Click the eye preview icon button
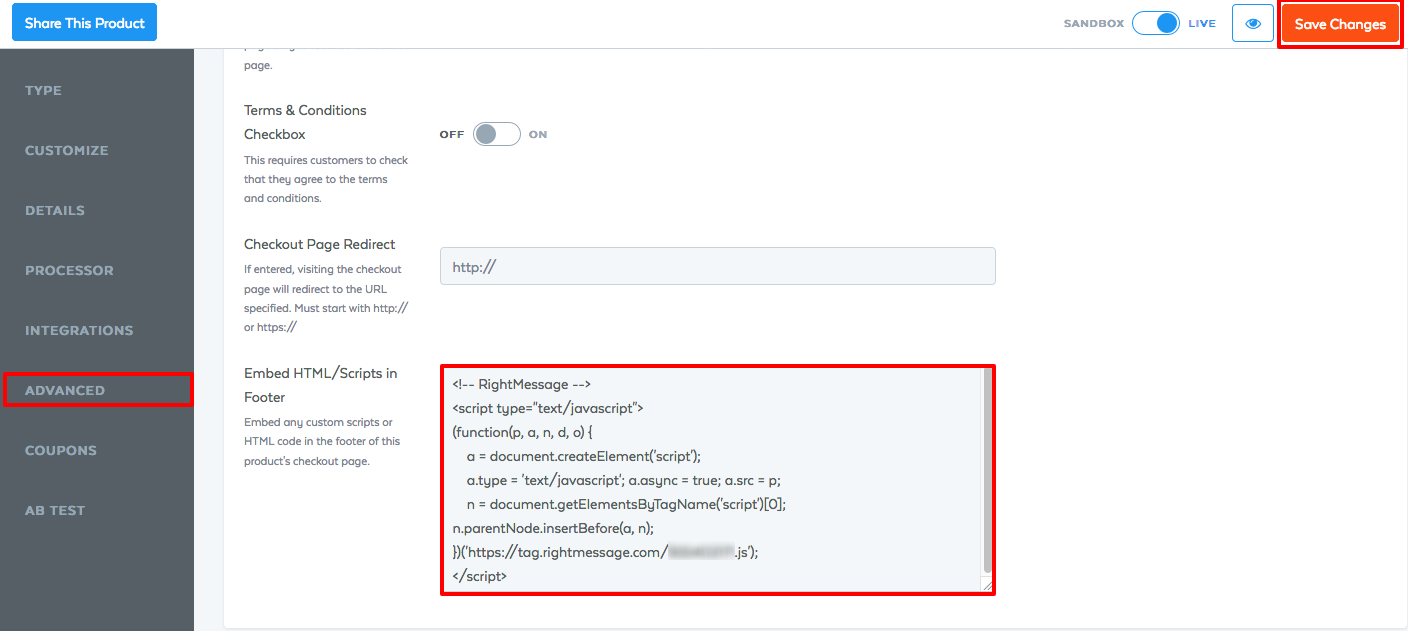The image size is (1408, 631). [1252, 23]
